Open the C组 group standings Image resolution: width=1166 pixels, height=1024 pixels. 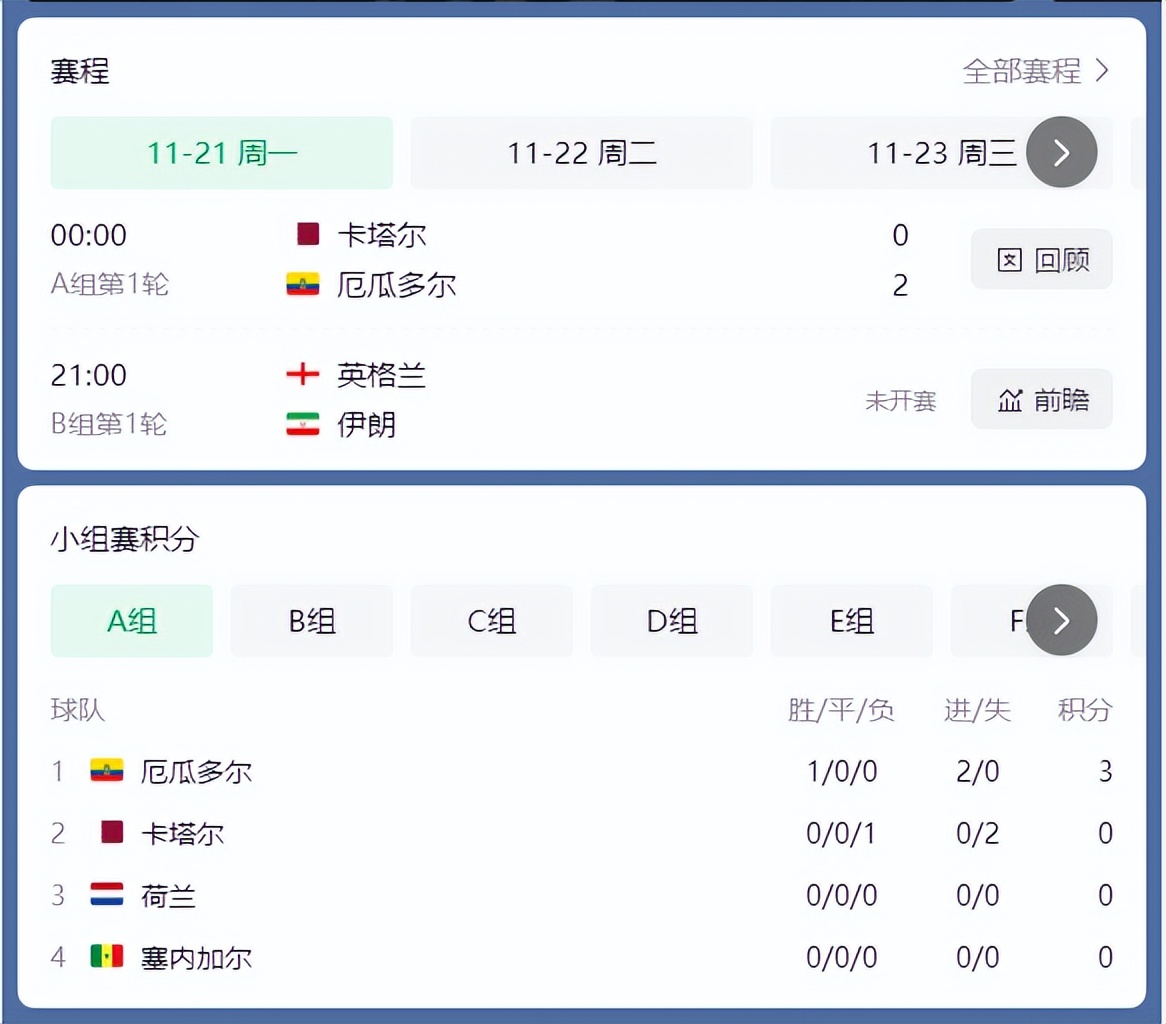pyautogui.click(x=491, y=620)
